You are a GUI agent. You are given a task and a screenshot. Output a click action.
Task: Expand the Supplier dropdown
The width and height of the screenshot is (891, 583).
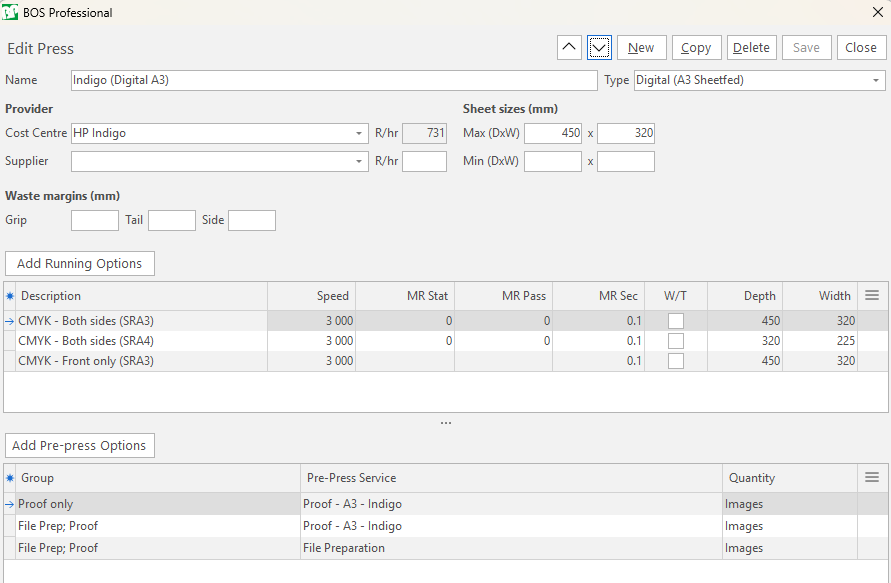359,161
